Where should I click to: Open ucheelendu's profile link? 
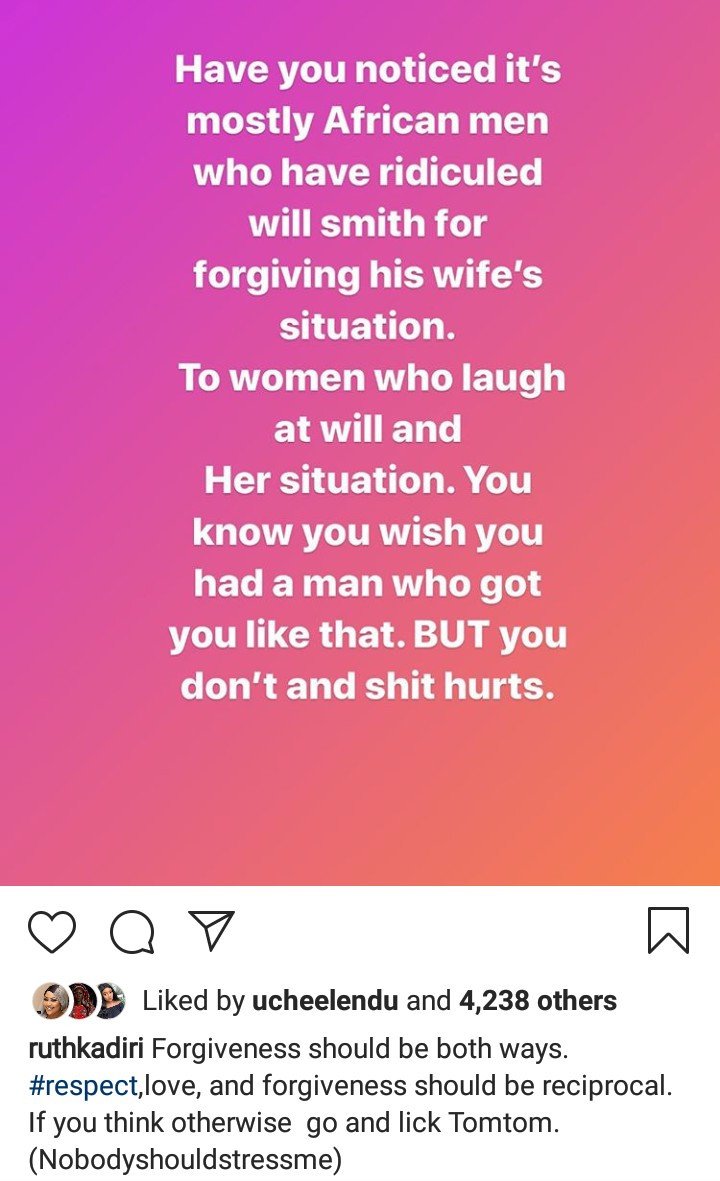325,1001
